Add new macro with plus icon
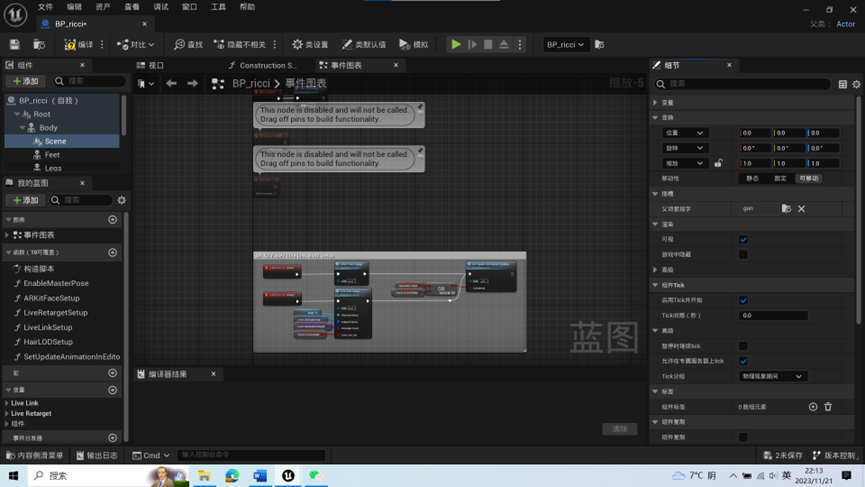Screen dimensions: 865x487 pos(113,373)
